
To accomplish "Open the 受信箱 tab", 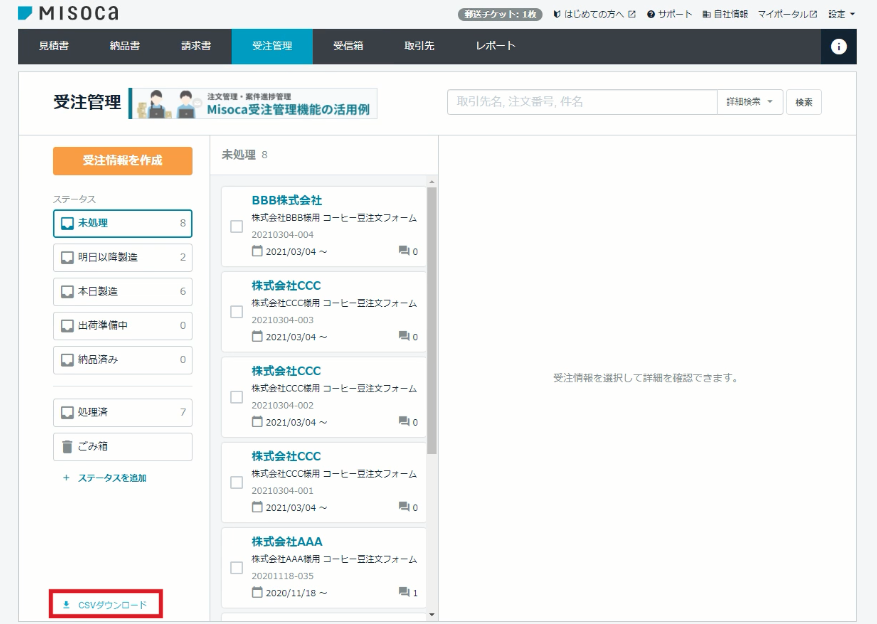I will 348,46.
